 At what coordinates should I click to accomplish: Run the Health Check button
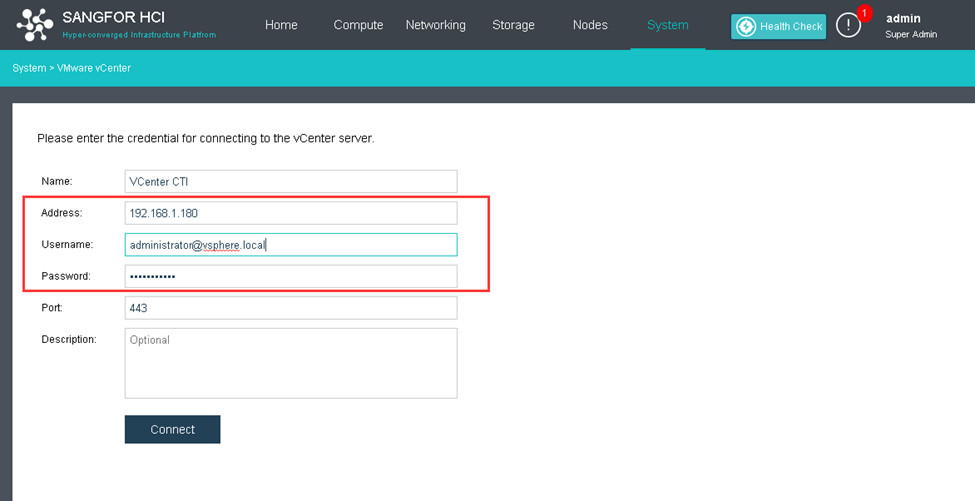(x=779, y=26)
